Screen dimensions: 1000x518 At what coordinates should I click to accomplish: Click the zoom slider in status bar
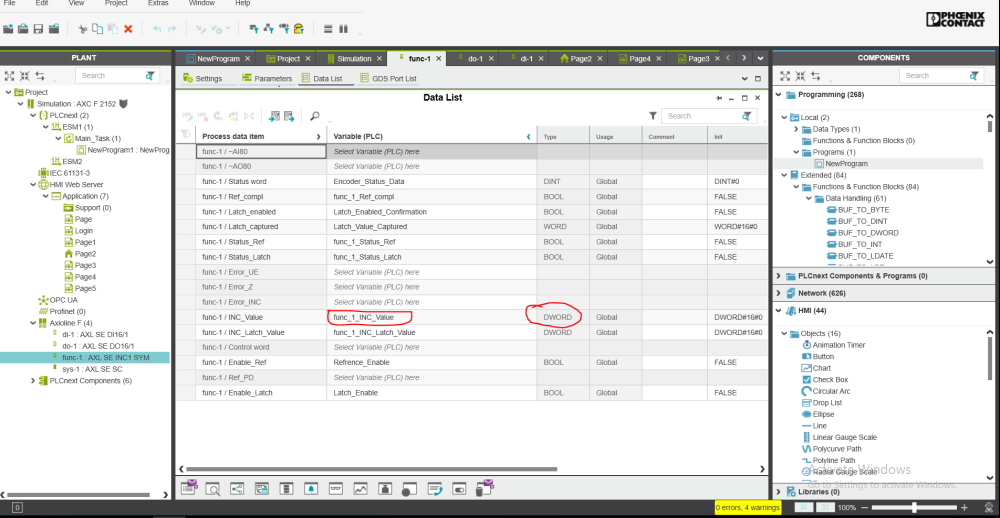915,508
